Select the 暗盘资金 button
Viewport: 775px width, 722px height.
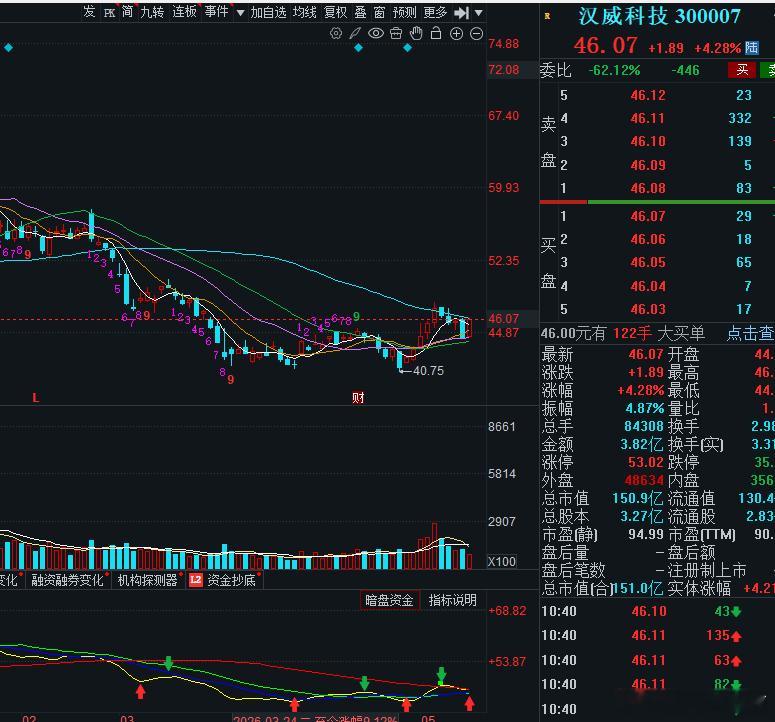(389, 600)
